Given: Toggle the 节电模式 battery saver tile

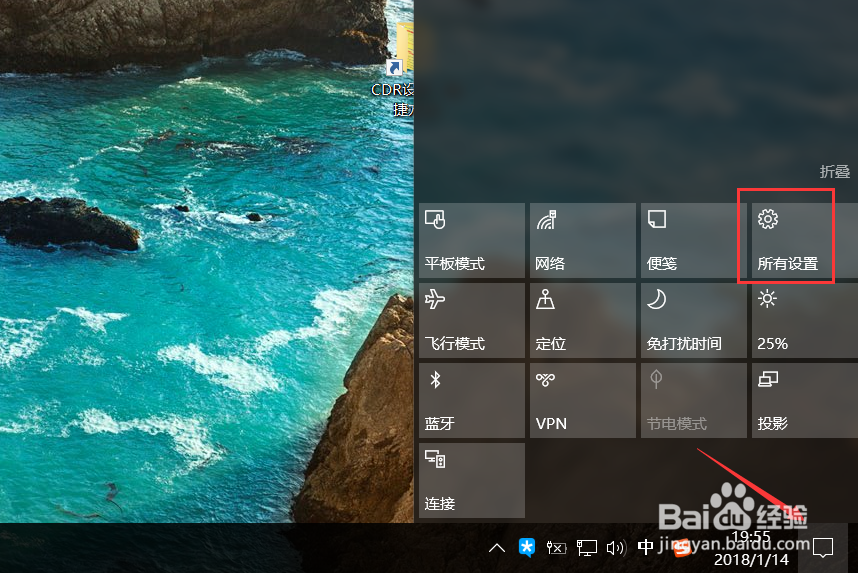Looking at the screenshot, I should point(694,401).
